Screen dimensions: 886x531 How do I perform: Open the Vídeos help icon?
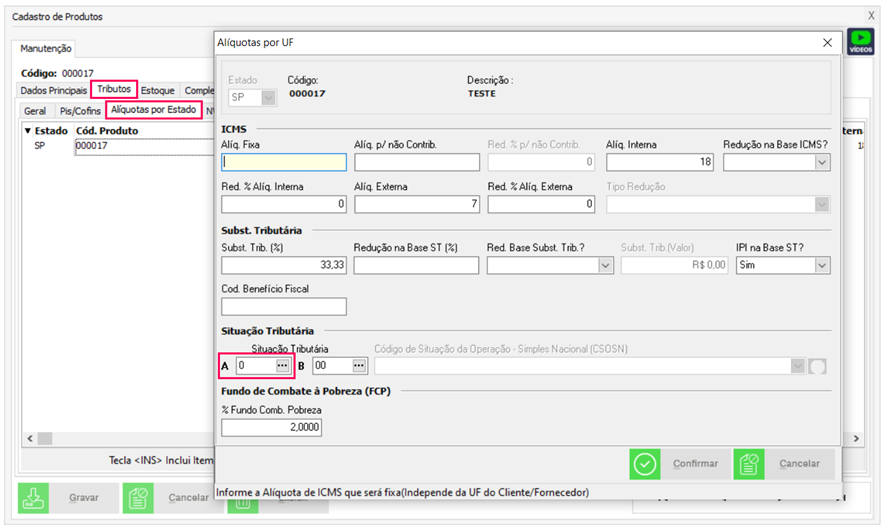tap(860, 42)
